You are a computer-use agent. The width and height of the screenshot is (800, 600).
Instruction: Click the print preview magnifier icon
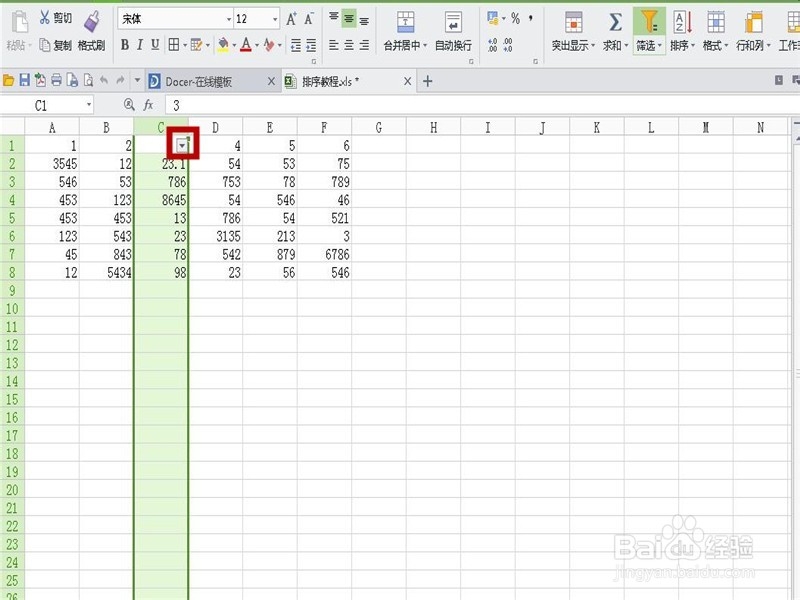click(x=88, y=80)
